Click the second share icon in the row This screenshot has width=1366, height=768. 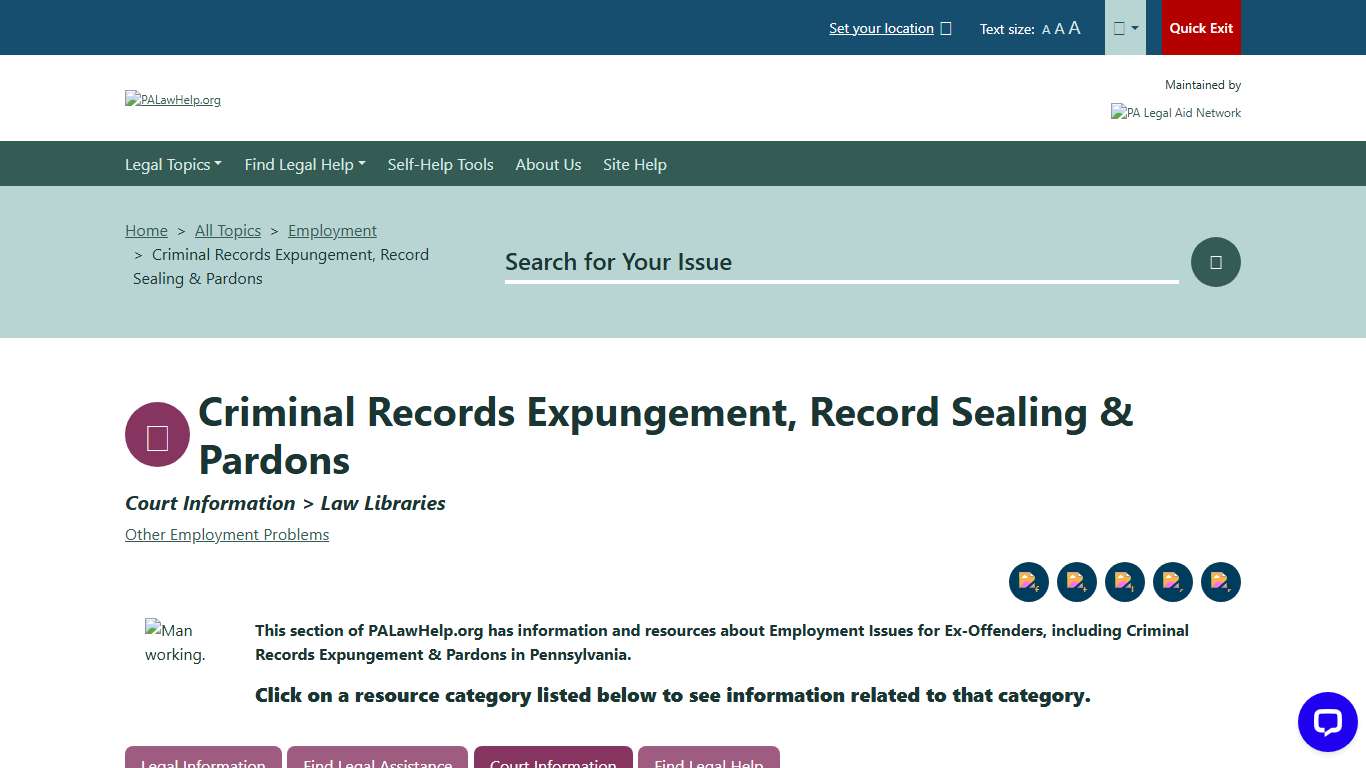pyautogui.click(x=1077, y=581)
